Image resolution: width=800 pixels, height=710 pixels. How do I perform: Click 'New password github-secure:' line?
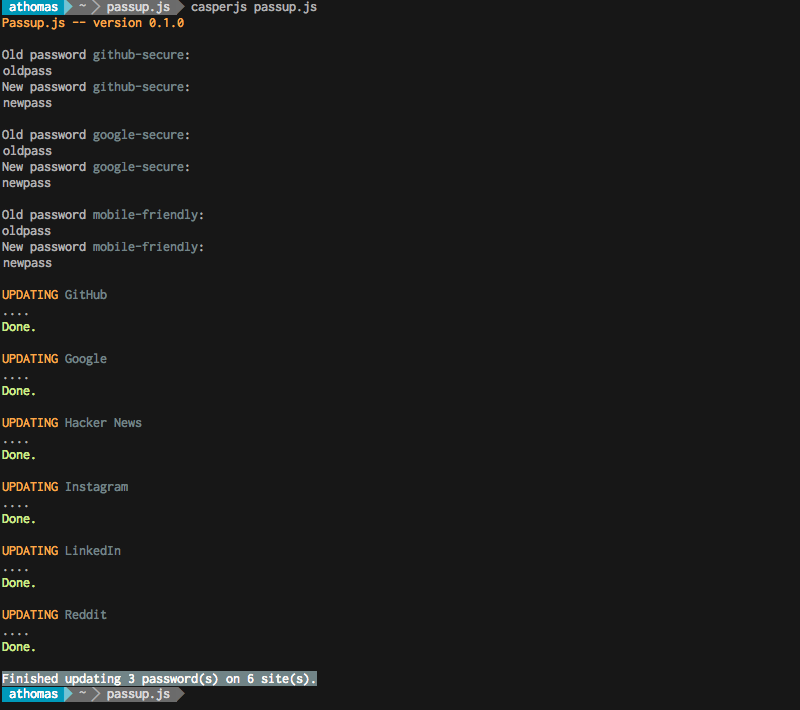click(96, 87)
